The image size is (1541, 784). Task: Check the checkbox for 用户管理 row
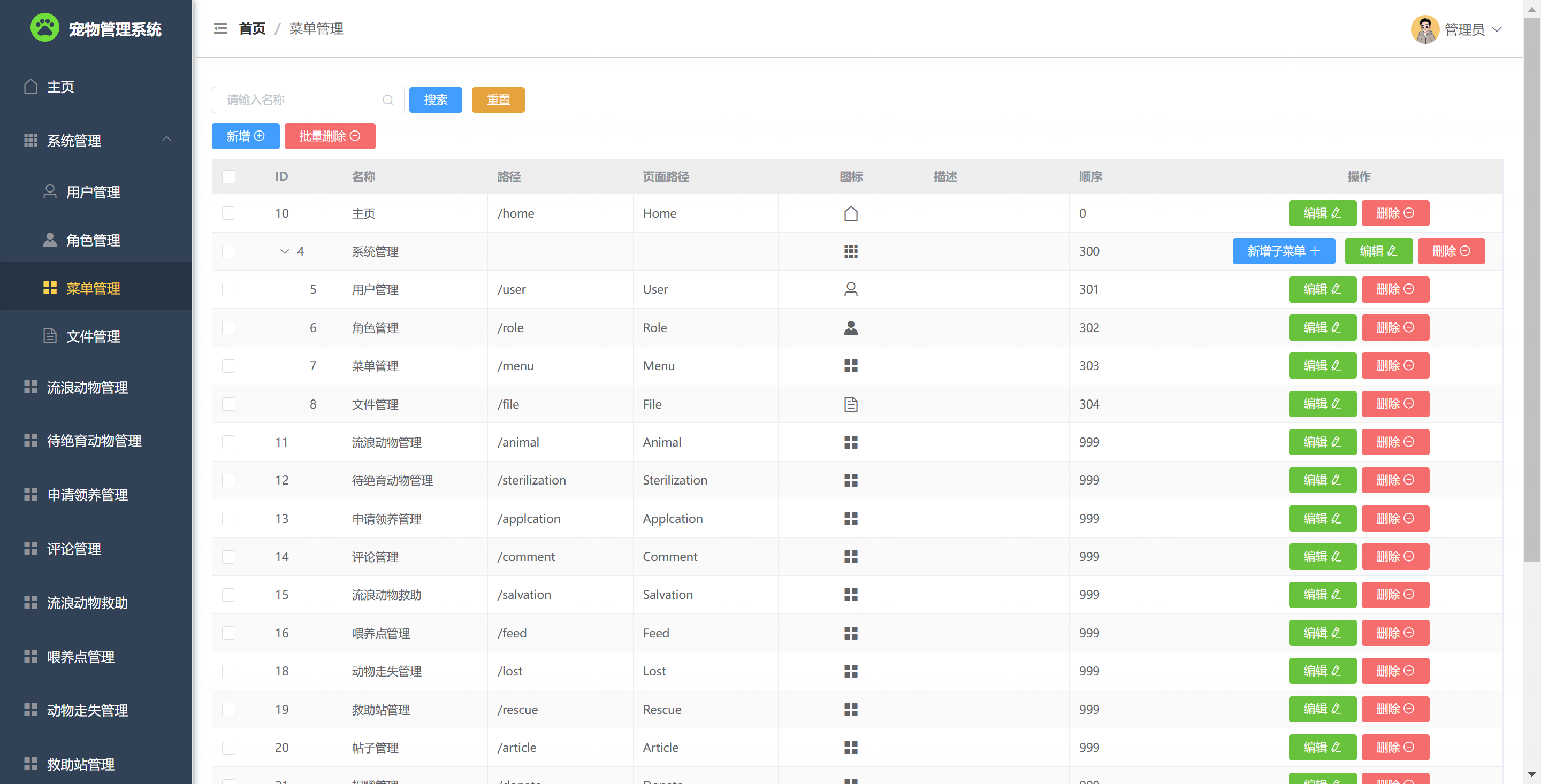(228, 289)
